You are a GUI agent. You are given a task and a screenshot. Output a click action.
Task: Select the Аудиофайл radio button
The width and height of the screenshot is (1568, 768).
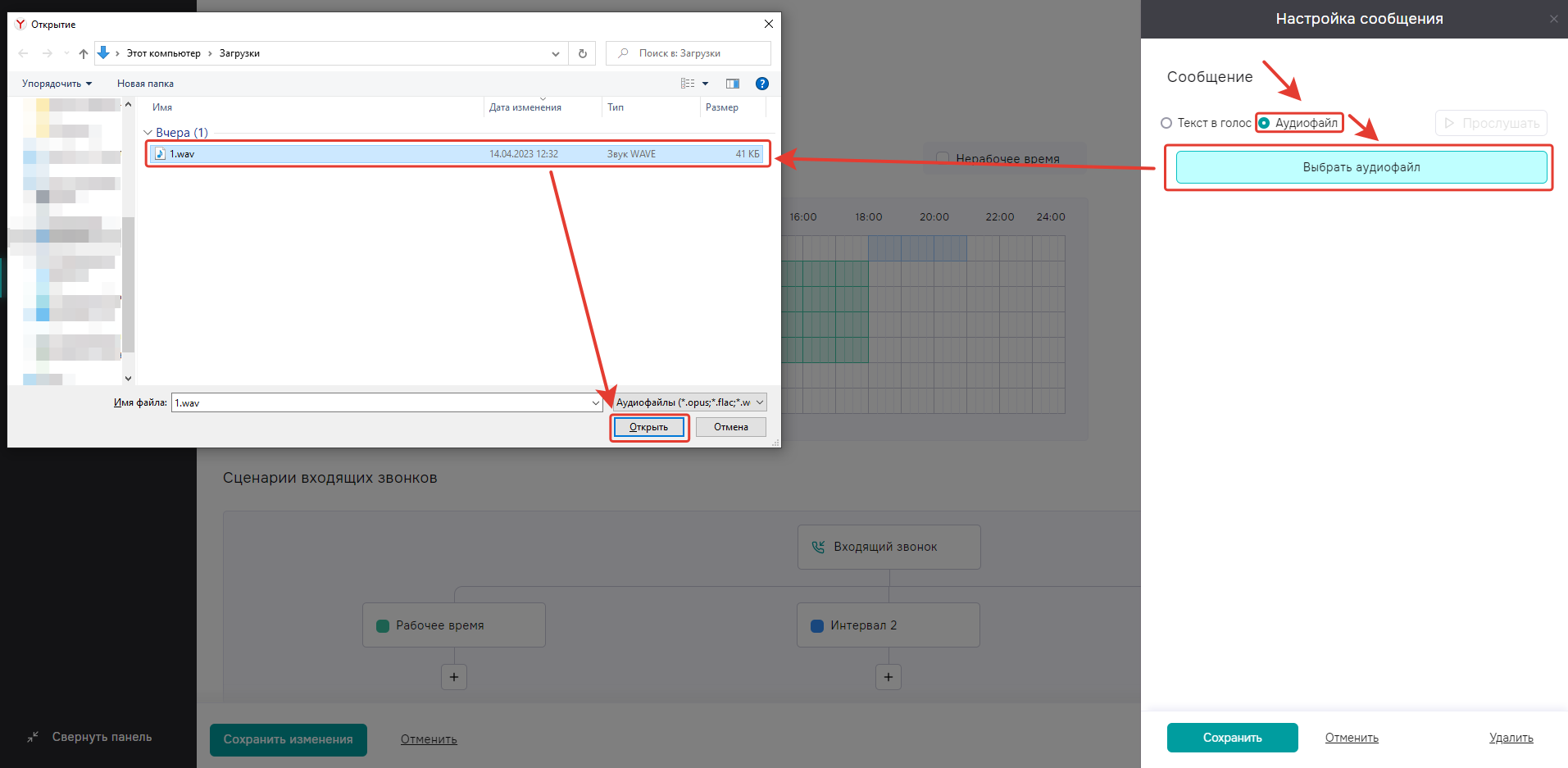[1265, 123]
